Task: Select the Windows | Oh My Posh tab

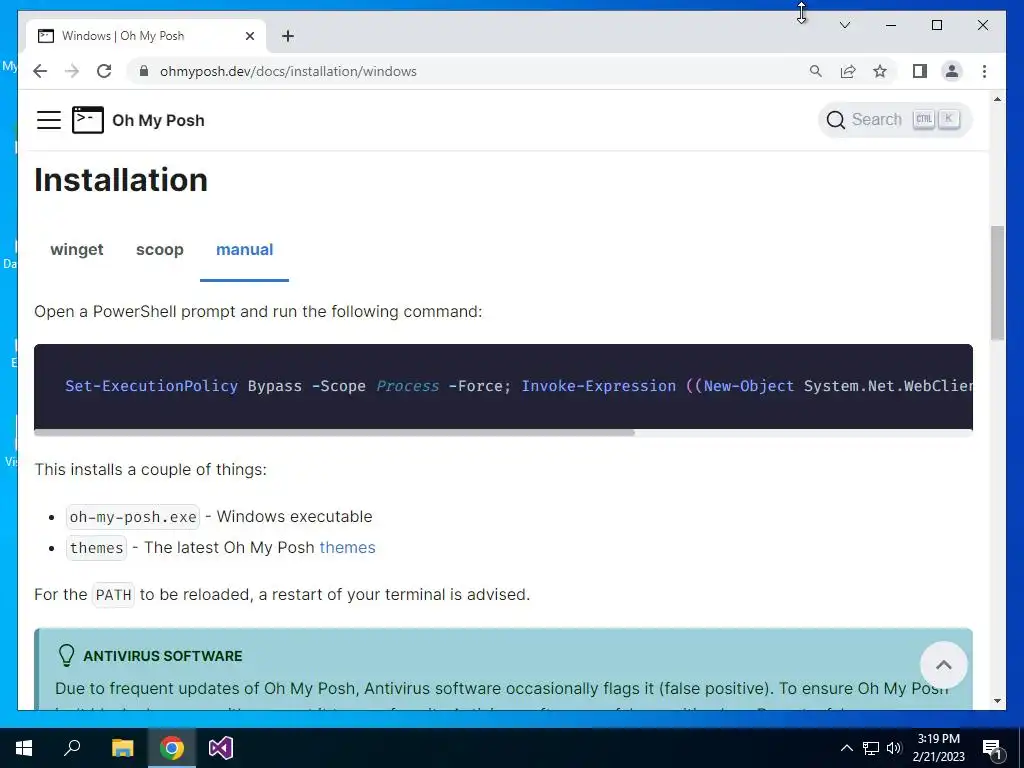Action: pos(146,36)
